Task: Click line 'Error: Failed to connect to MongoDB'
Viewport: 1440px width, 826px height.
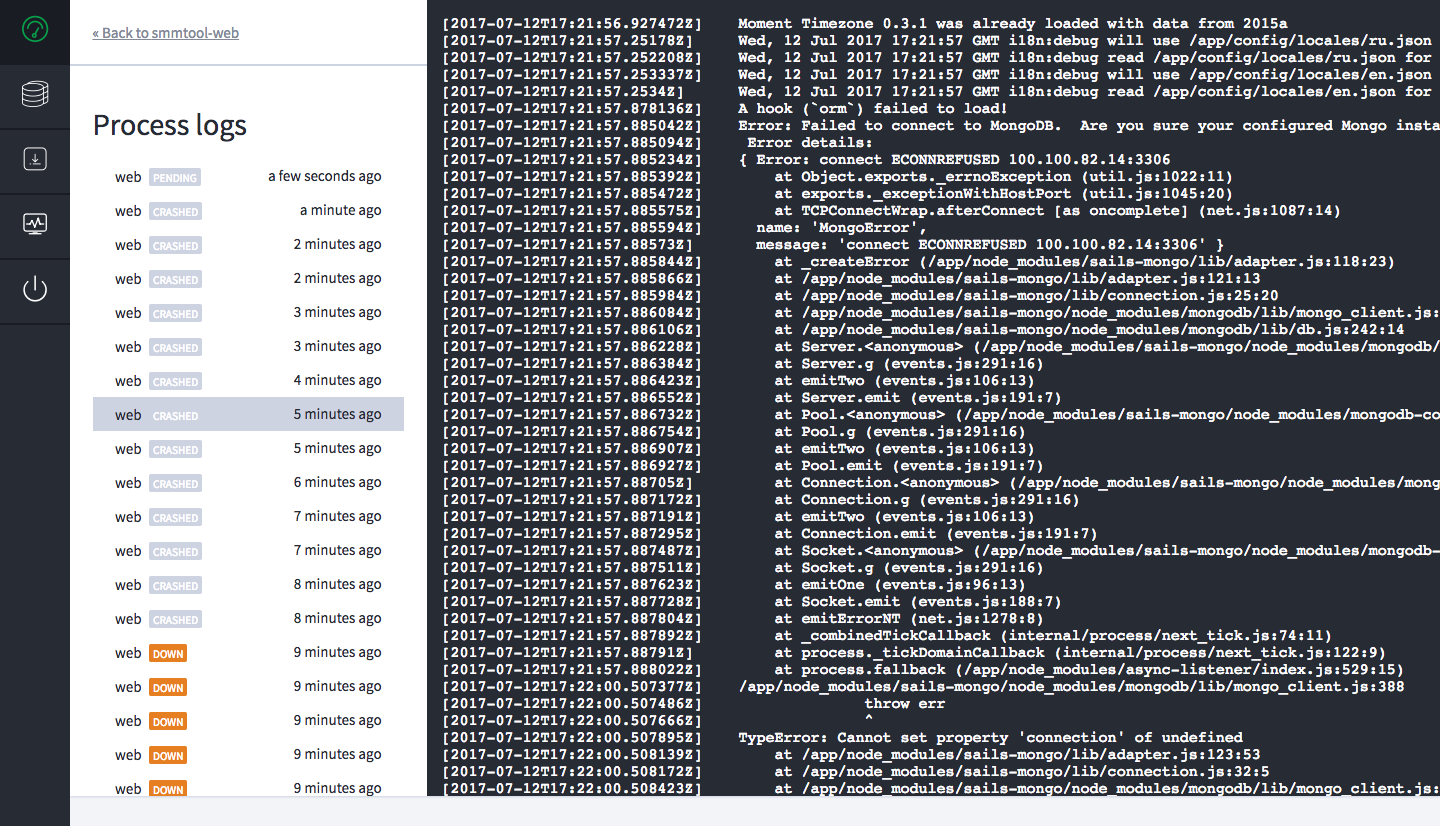Action: (x=1089, y=125)
